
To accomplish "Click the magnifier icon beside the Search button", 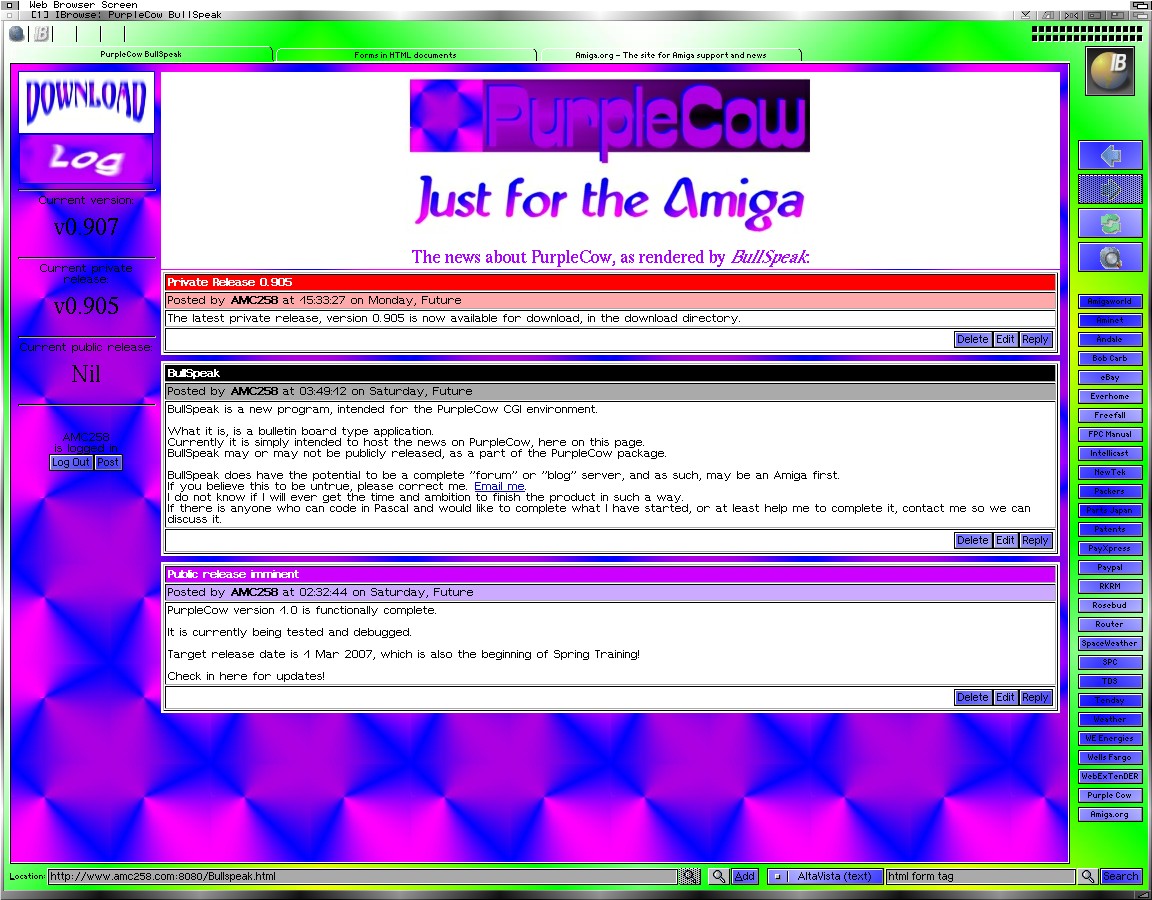I will (x=1088, y=876).
